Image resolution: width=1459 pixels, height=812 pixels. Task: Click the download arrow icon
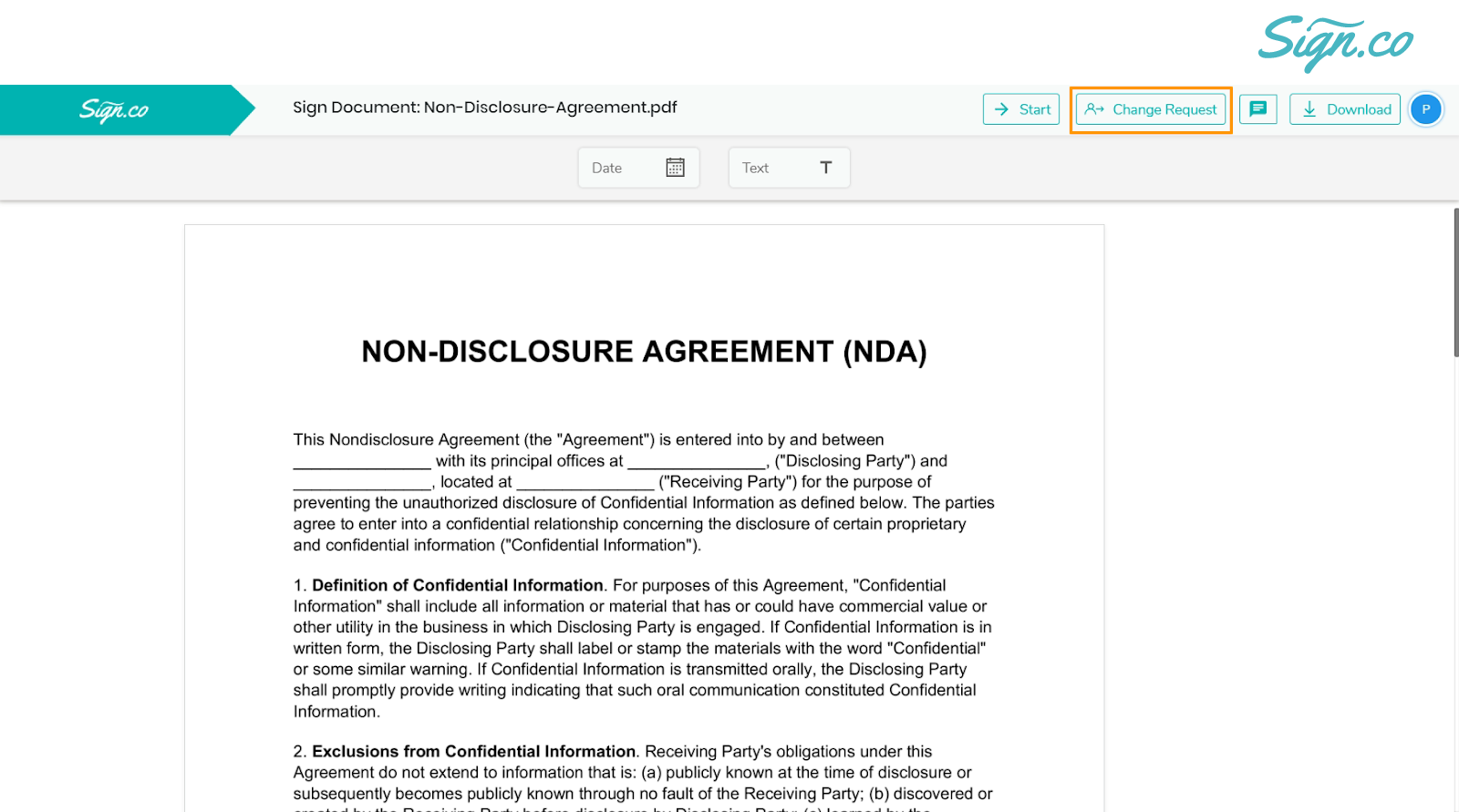pyautogui.click(x=1309, y=109)
